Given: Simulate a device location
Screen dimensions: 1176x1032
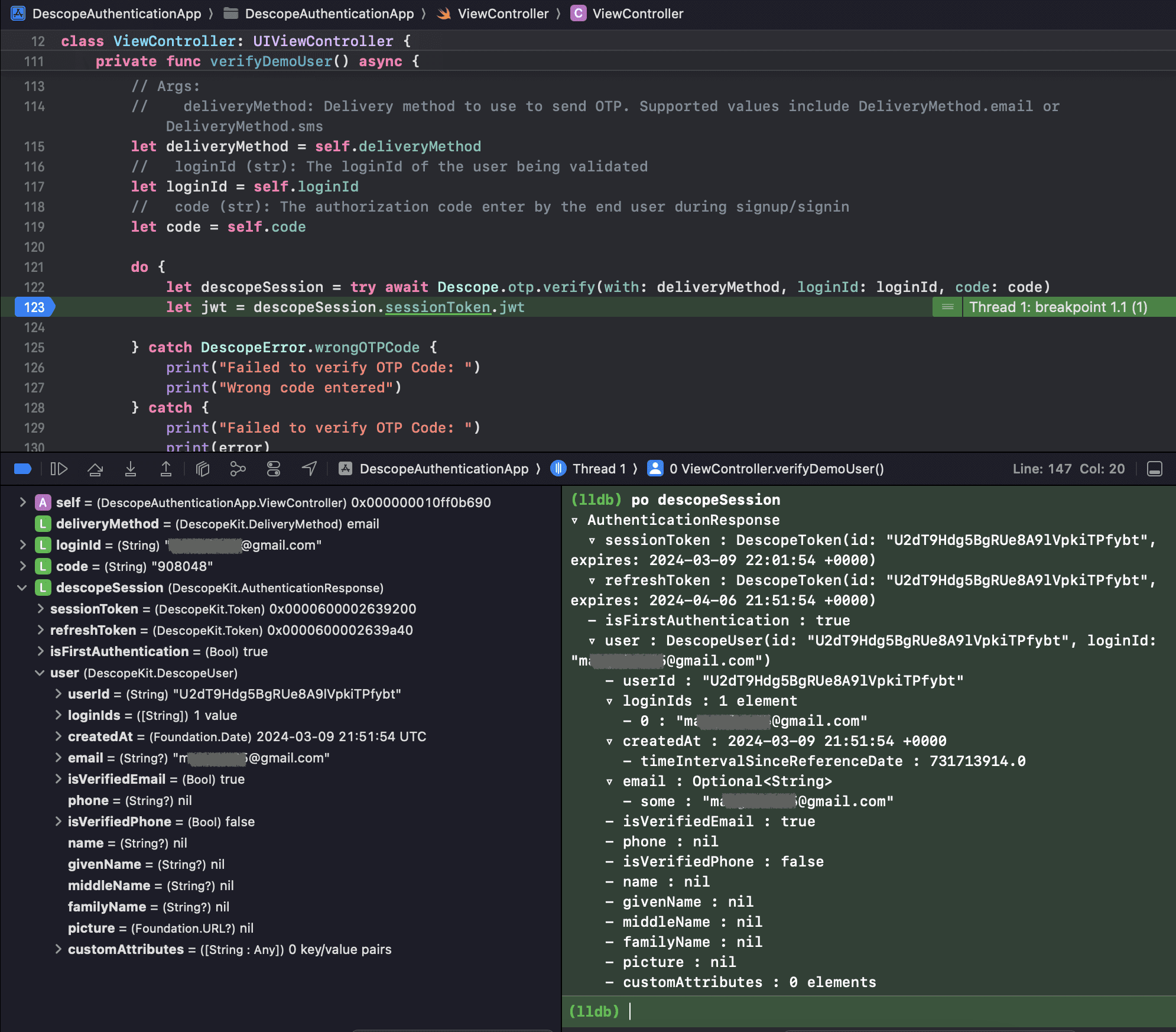Looking at the screenshot, I should pyautogui.click(x=308, y=469).
